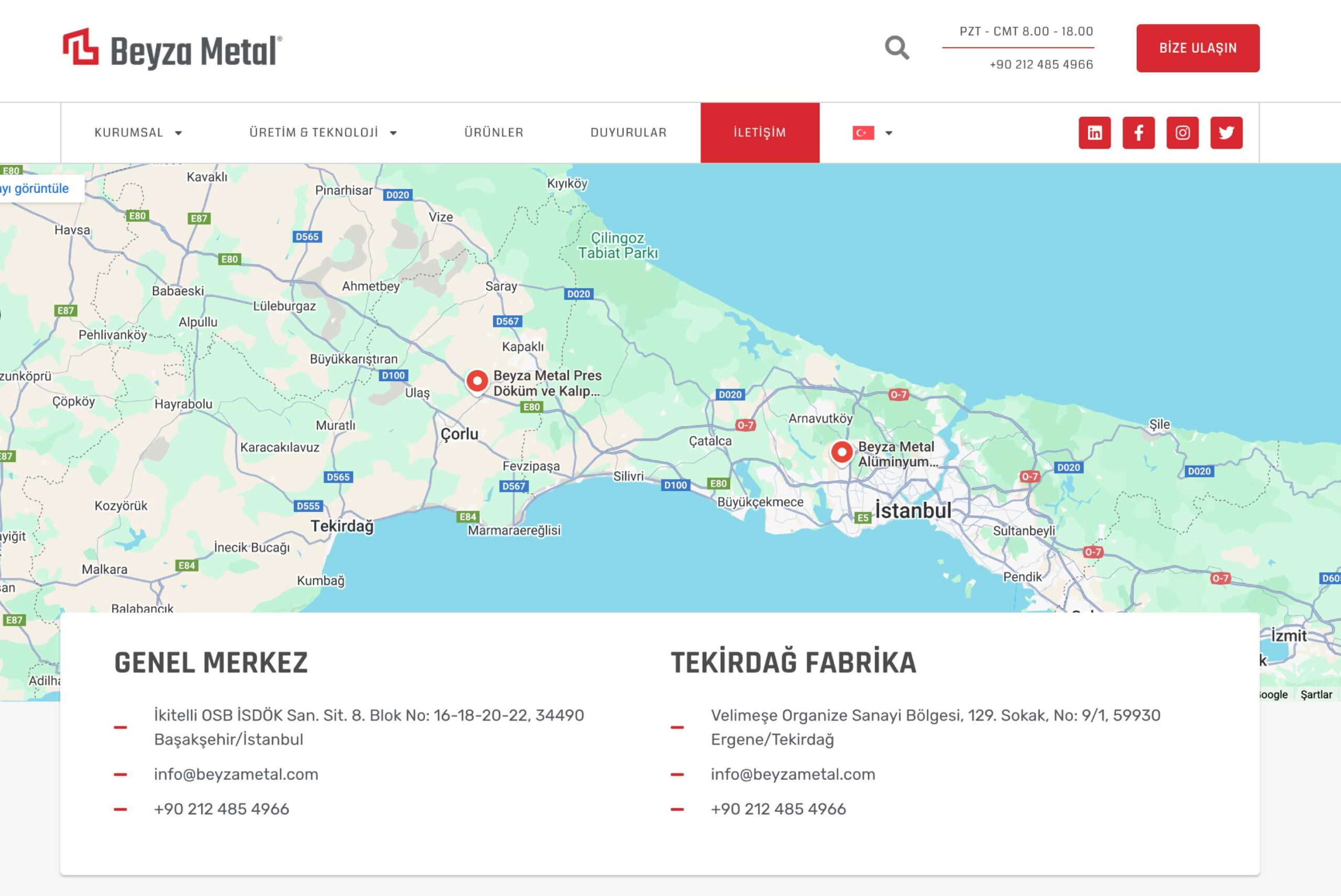Click the Çorlu label on the map
This screenshot has width=1341, height=896.
459,434
